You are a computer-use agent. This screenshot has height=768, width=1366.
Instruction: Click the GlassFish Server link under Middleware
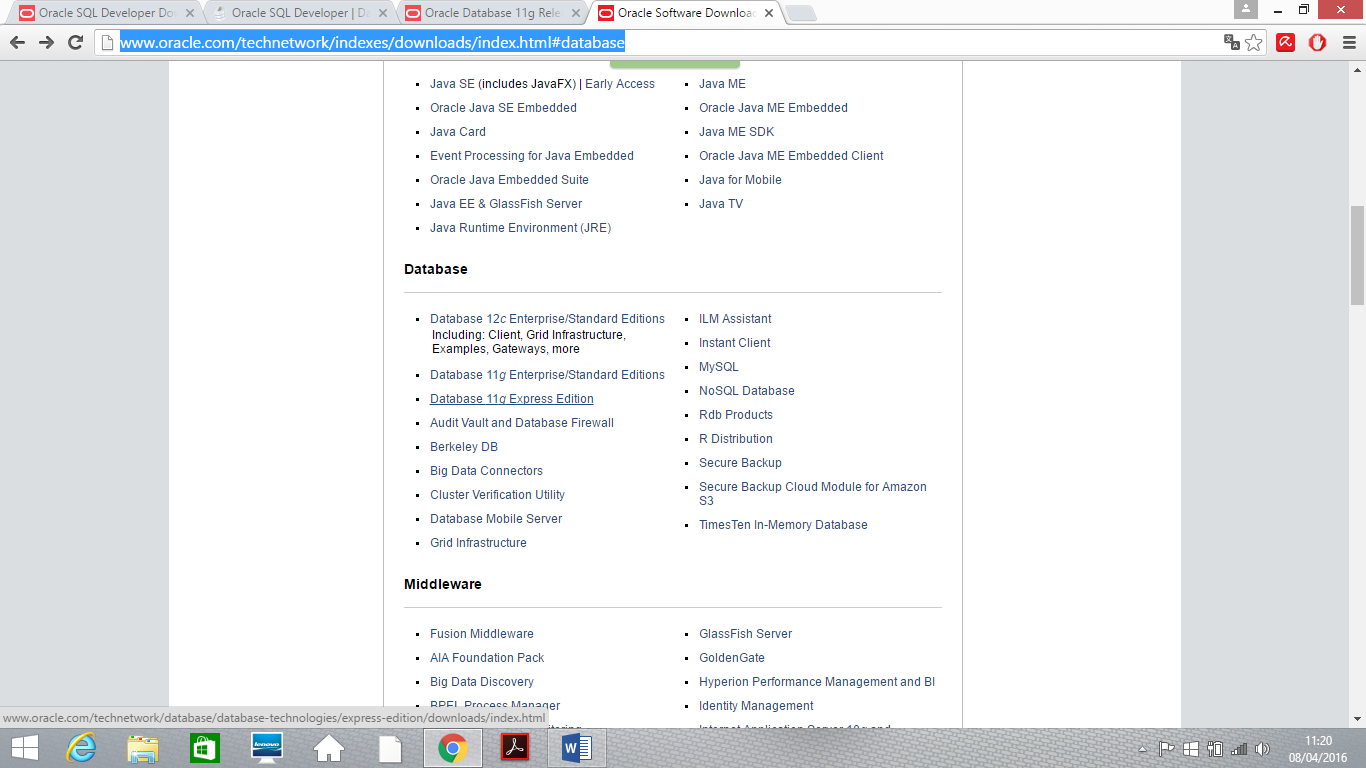745,634
